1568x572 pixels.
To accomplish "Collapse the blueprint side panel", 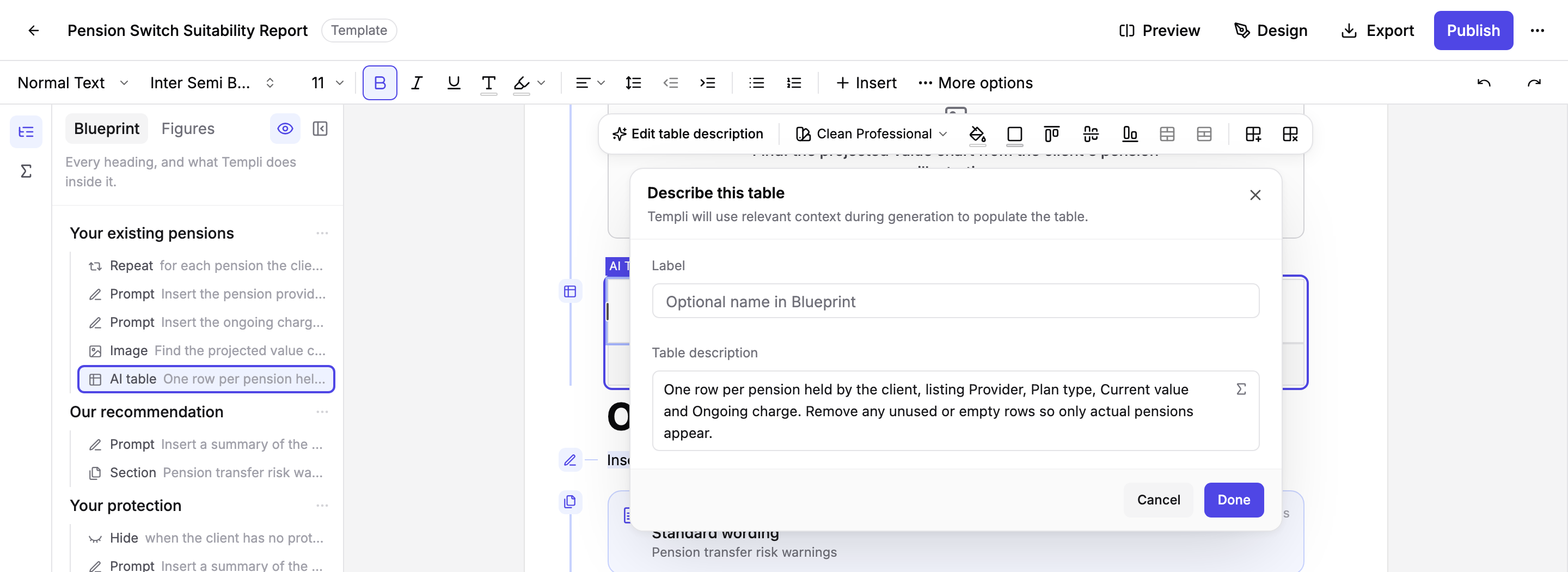I will [320, 129].
